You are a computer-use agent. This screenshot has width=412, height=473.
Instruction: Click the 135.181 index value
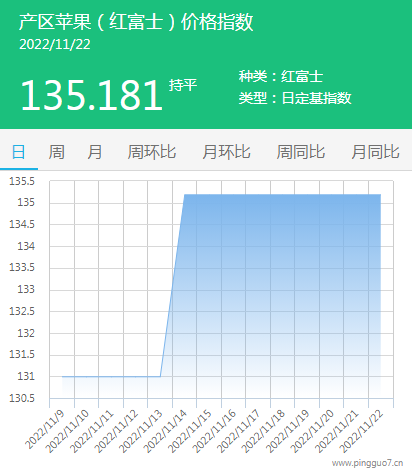point(92,95)
